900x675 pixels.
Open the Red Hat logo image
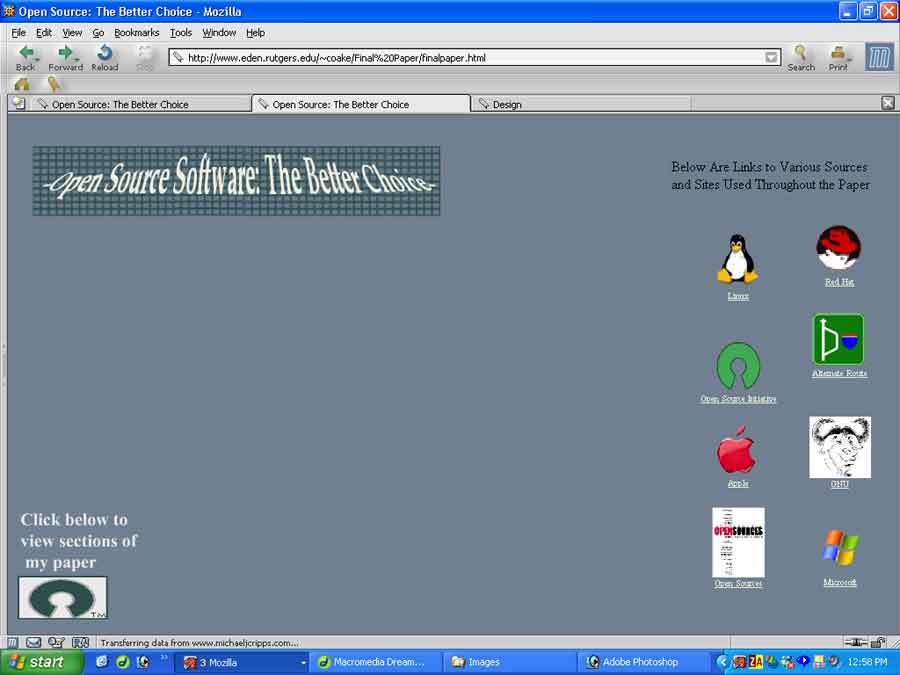(x=838, y=248)
